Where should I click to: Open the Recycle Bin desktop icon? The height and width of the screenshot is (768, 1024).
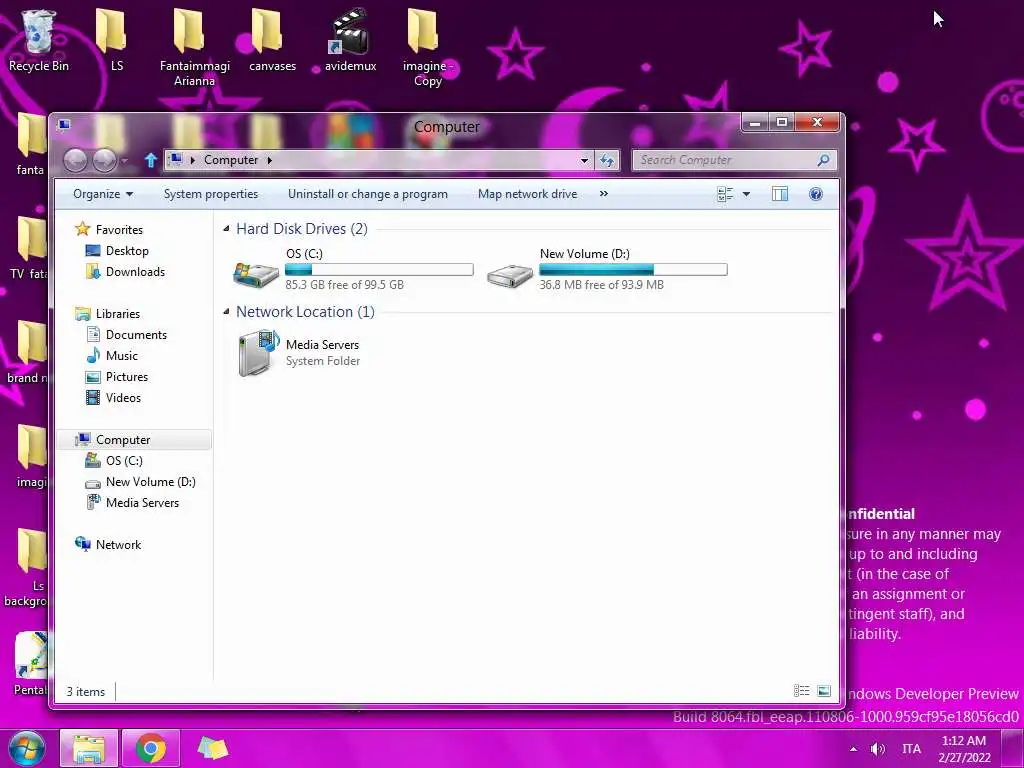(x=38, y=40)
